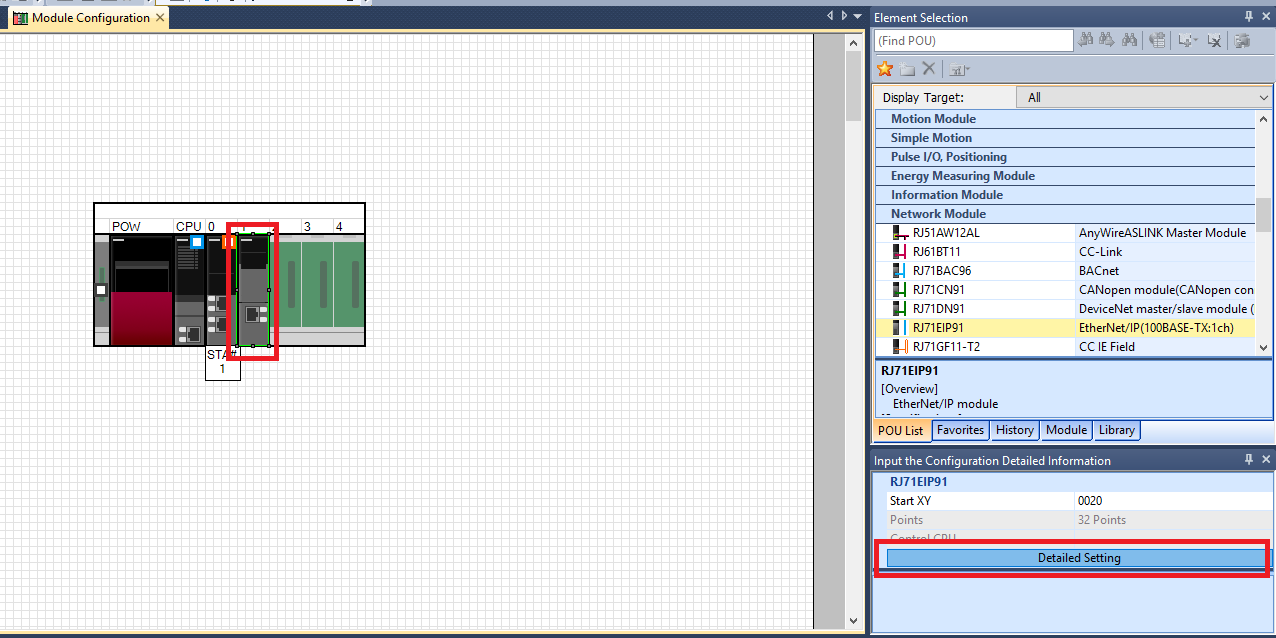Select RJ71GF11-T2 CC IE Field module
This screenshot has height=638, width=1276.
click(x=945, y=347)
